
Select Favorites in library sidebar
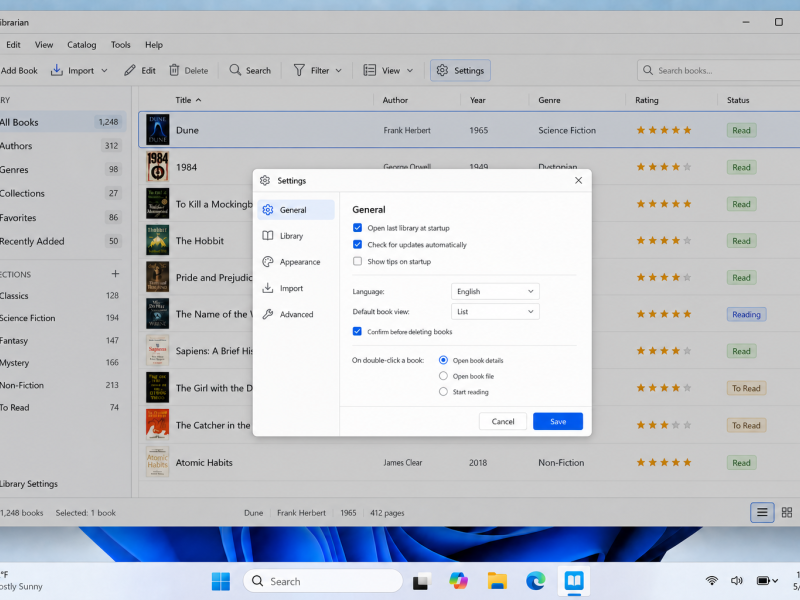(61, 217)
